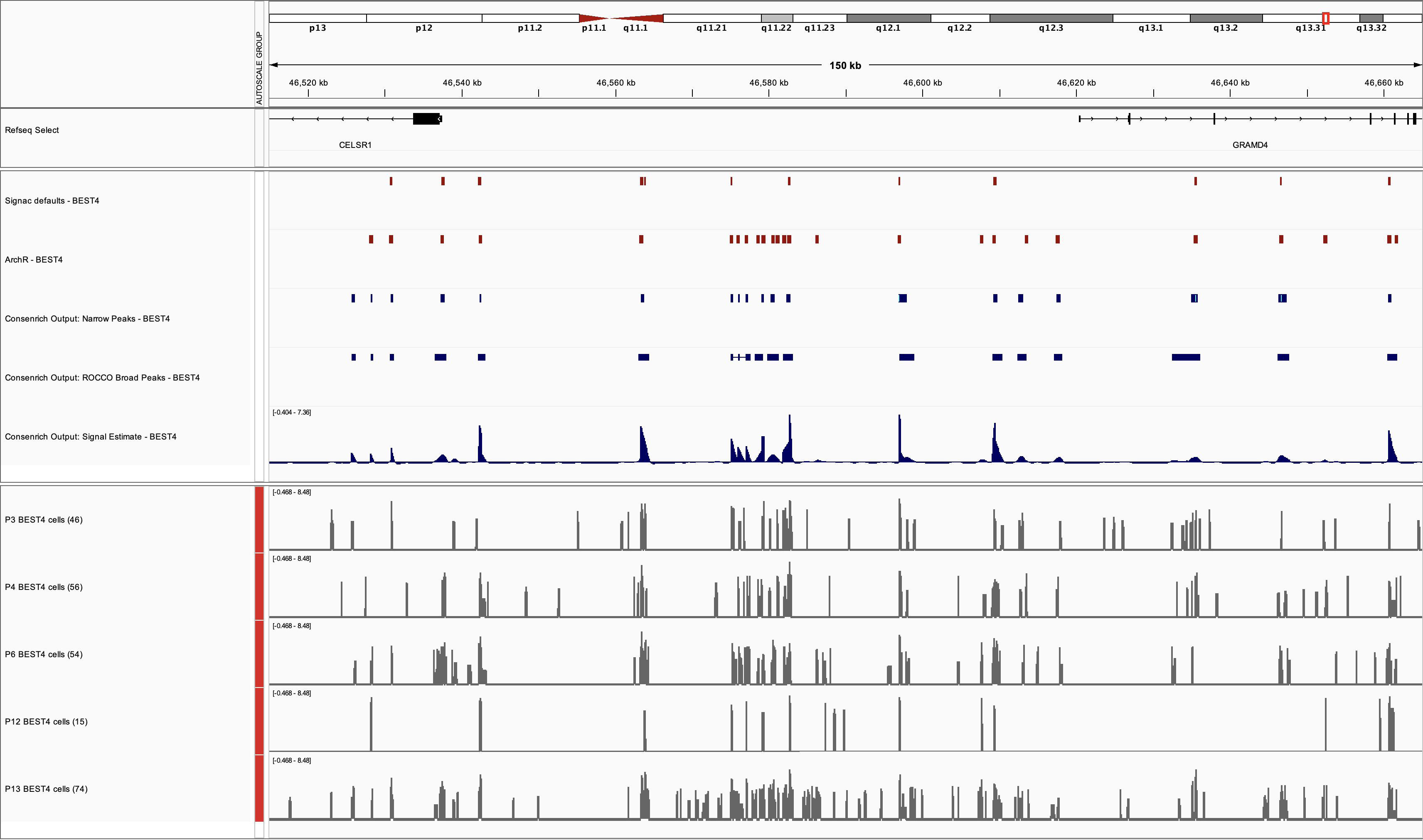This screenshot has height=840, width=1423.
Task: Select Consenrich Output: Narrow Peaks - BEST4 track
Action: click(87, 319)
